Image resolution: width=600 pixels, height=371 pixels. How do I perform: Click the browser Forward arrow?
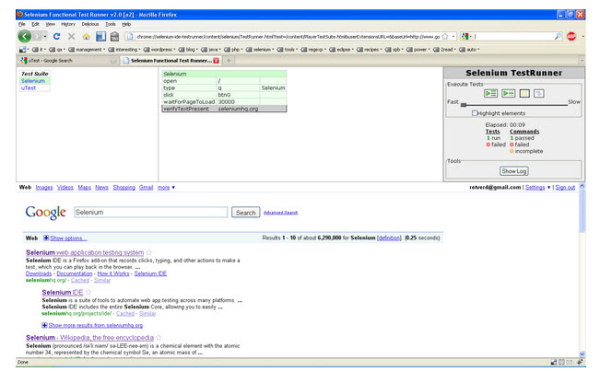pos(37,36)
